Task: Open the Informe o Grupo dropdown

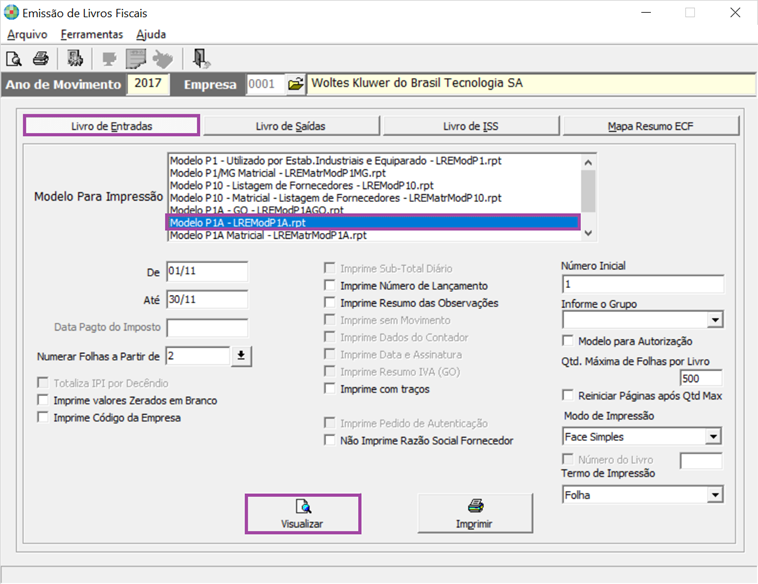Action: pos(714,320)
